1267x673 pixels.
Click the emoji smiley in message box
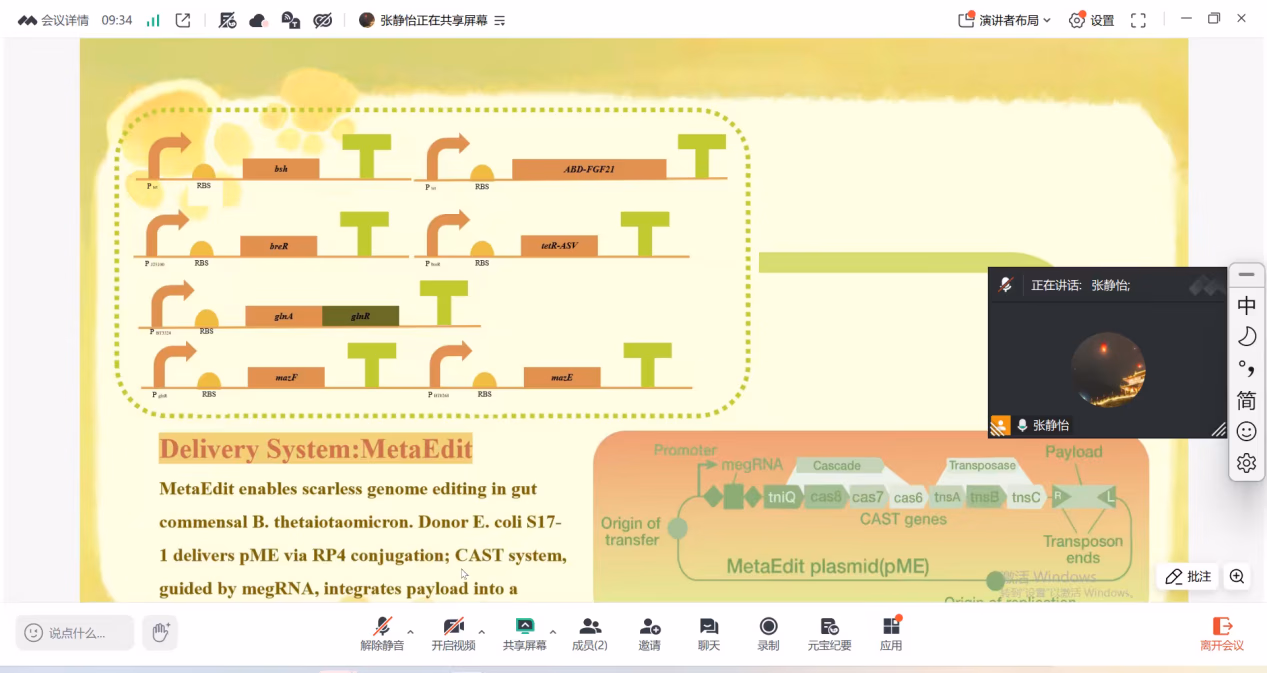34,633
